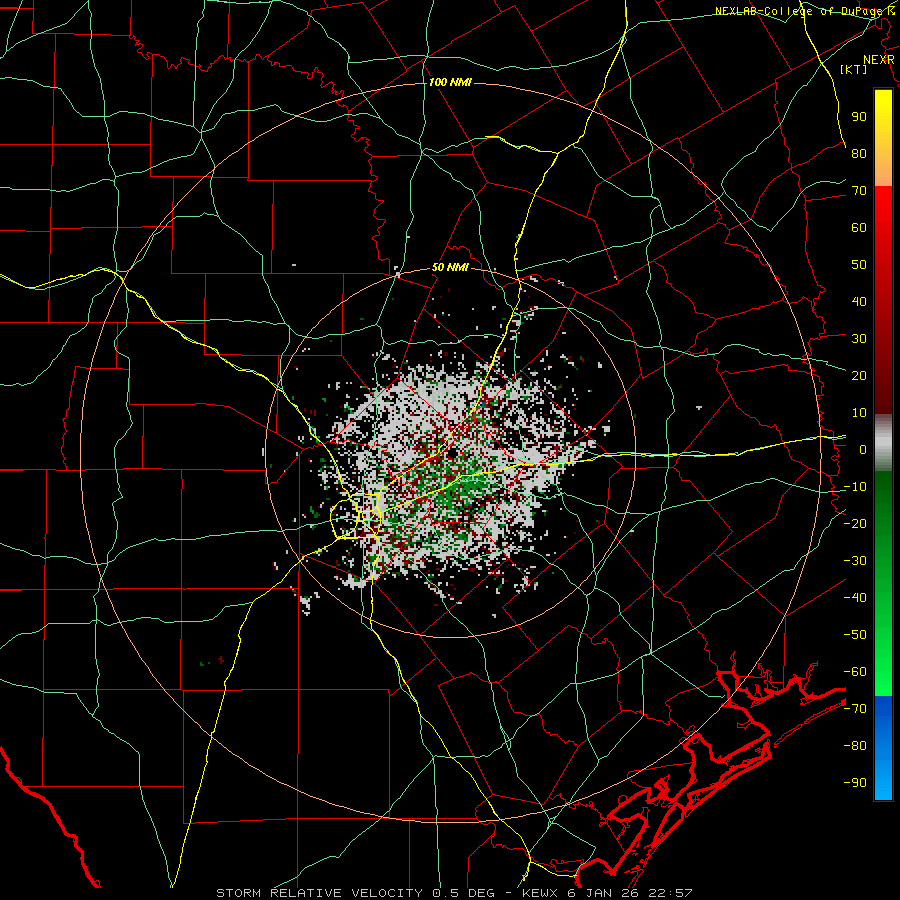Click the -20 value on the velocity scale
Viewport: 900px width, 900px height.
855,523
